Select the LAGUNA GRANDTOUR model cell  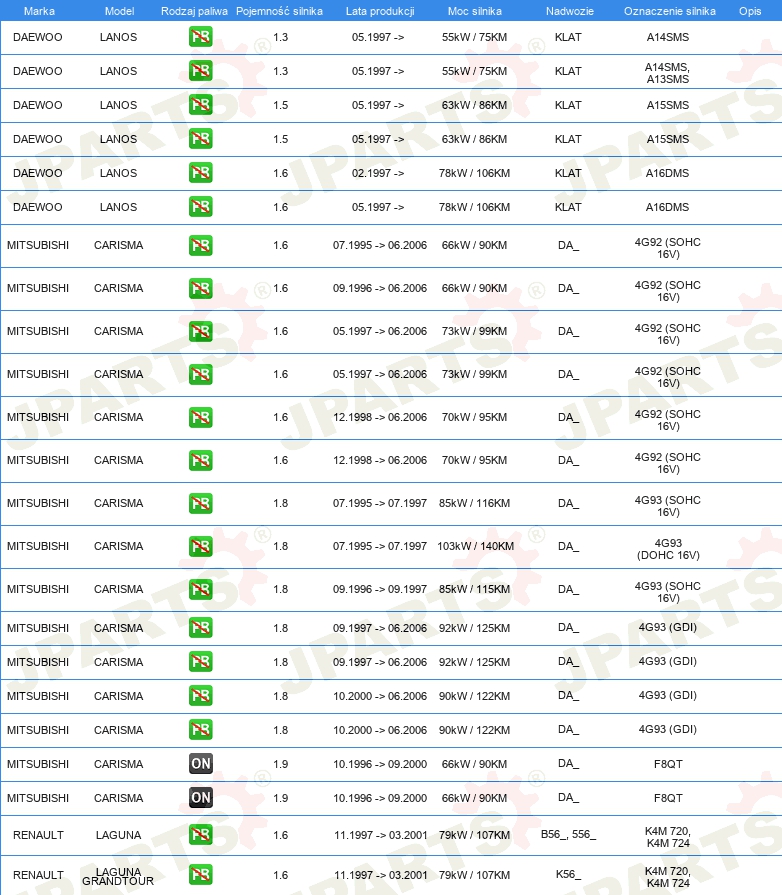[118, 876]
